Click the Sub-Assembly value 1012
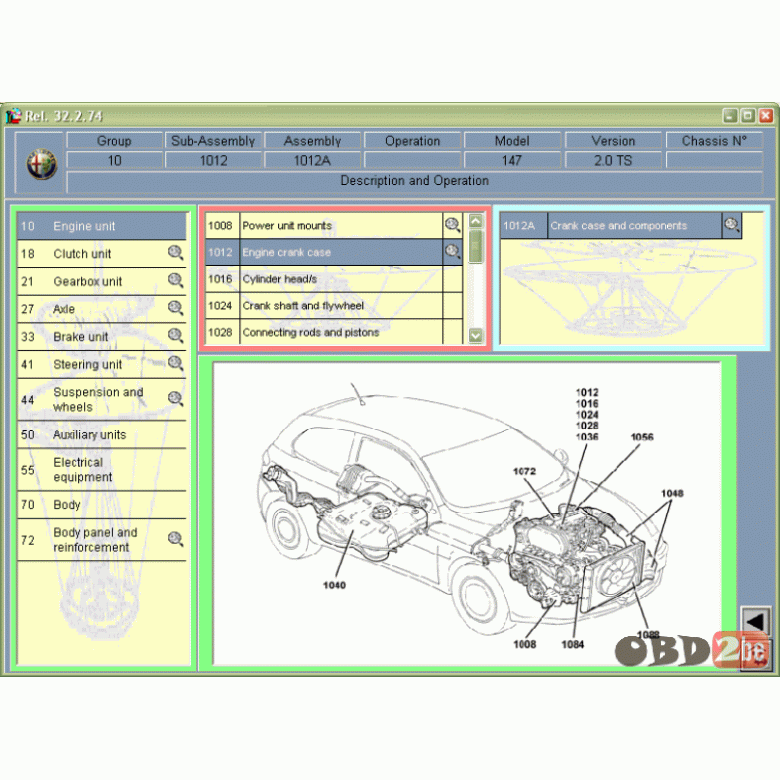Screen dimensions: 780x780 213,160
